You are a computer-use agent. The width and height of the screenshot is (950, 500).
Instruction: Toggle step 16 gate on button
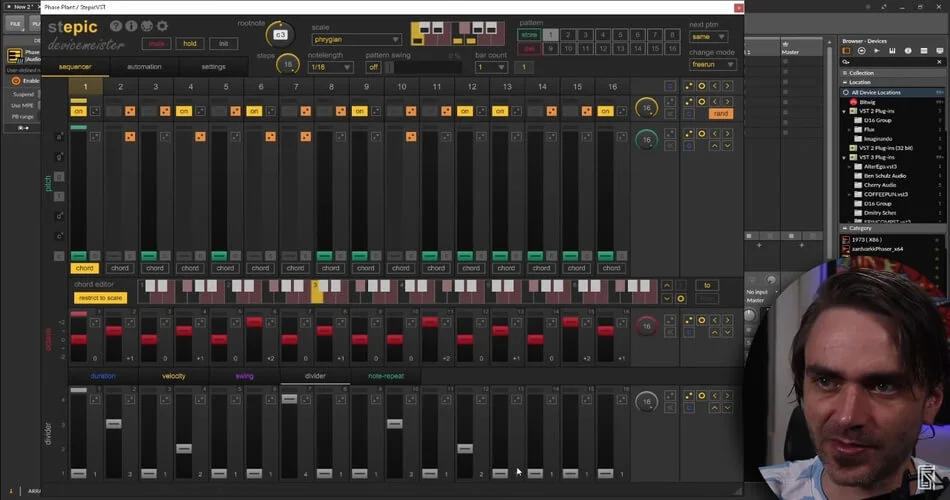click(605, 112)
